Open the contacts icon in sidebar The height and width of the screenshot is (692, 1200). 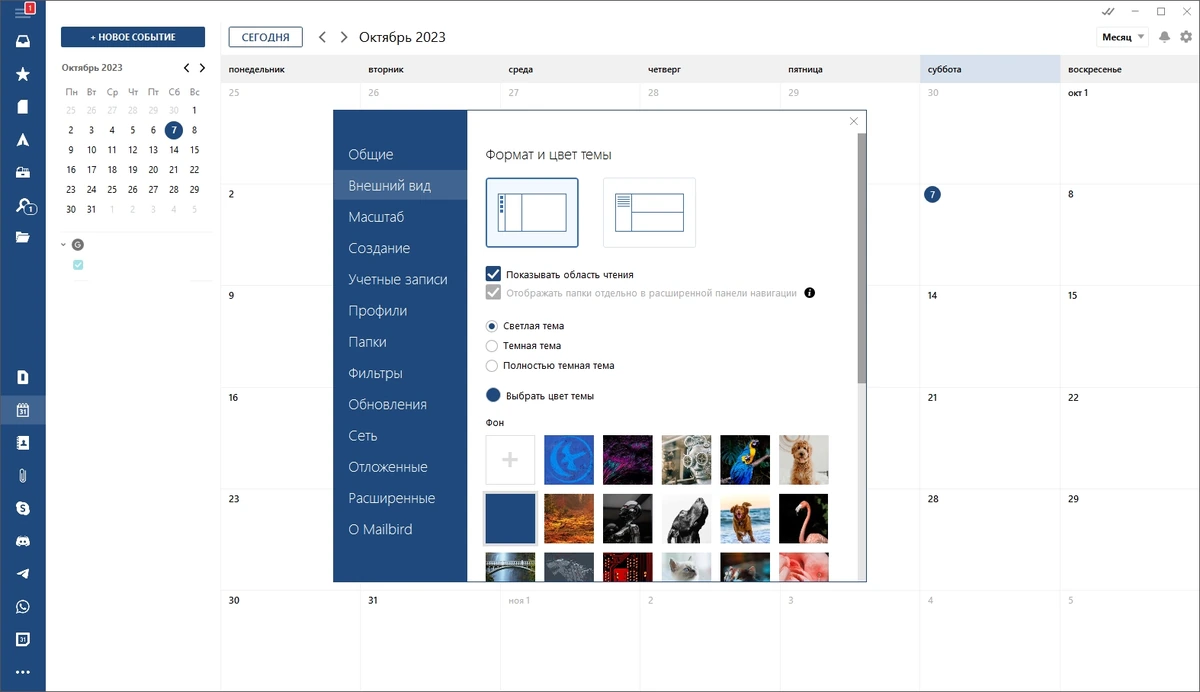(23, 442)
